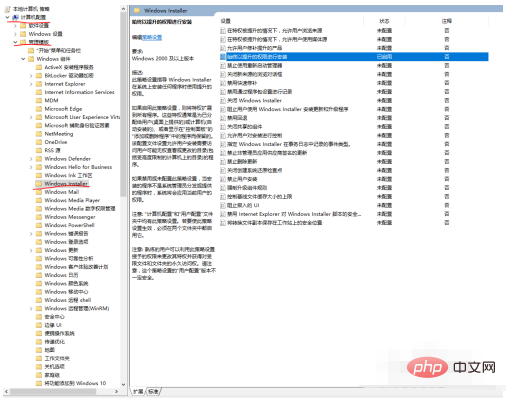Screen dimensions: 506x400
Task: Sort by the 状态 column header
Action: click(x=384, y=21)
